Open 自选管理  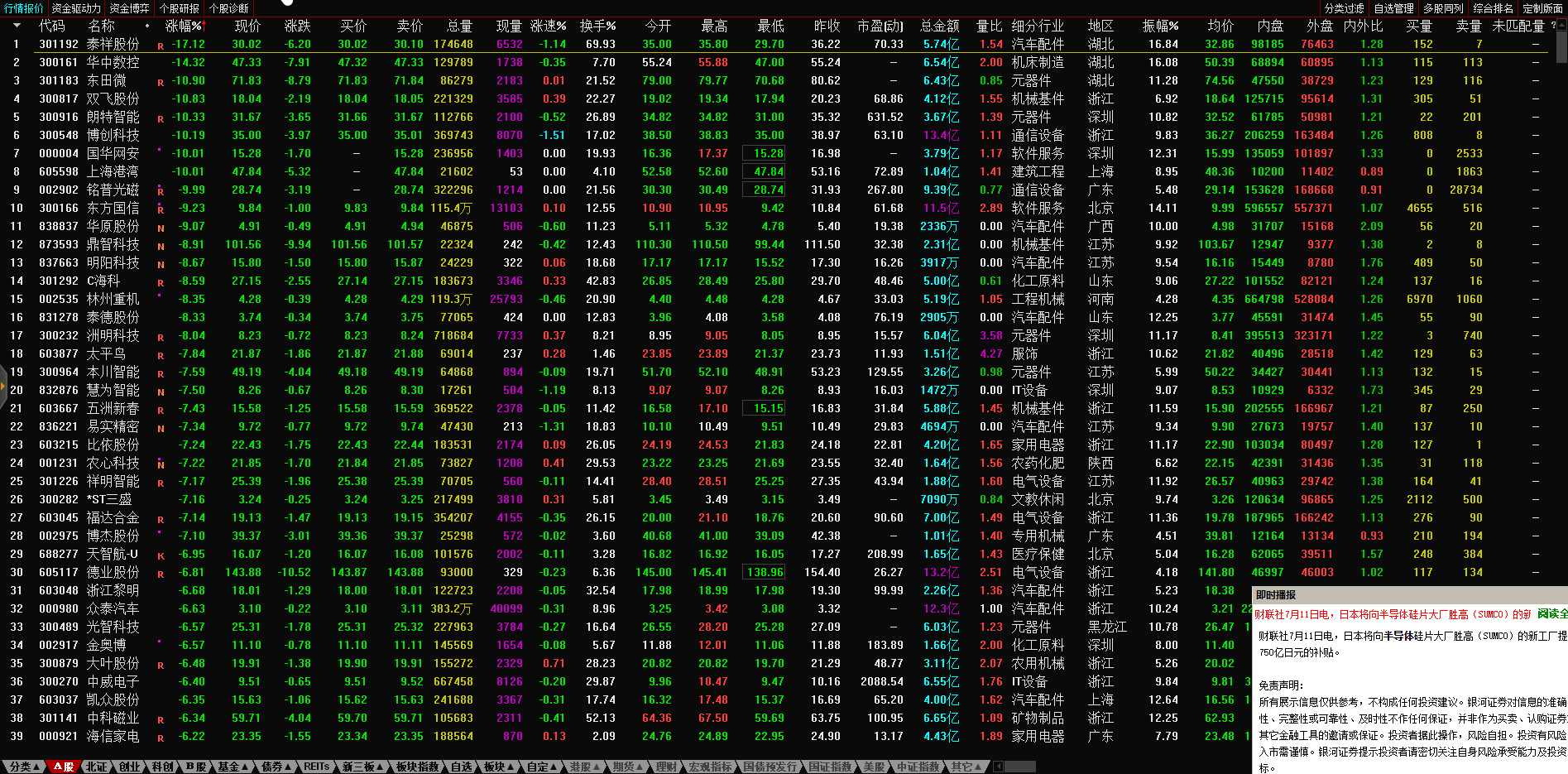coord(1394,8)
